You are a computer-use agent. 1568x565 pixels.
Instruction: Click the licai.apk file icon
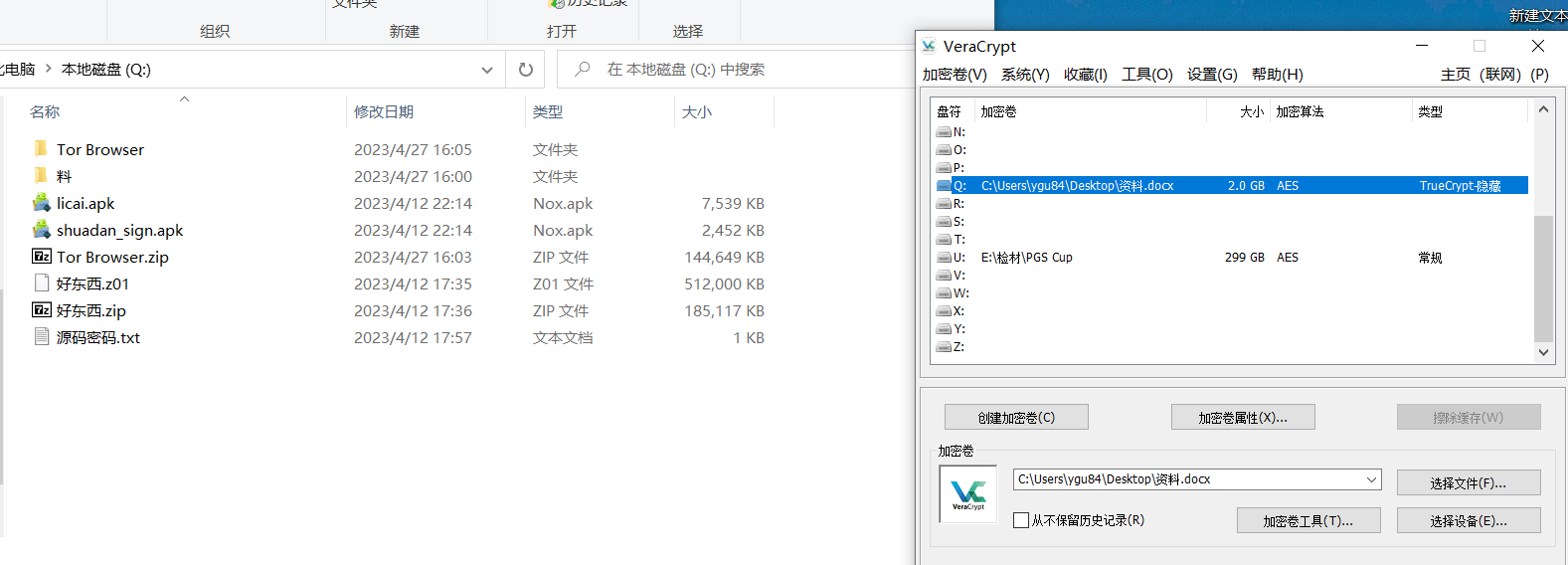tap(41, 203)
